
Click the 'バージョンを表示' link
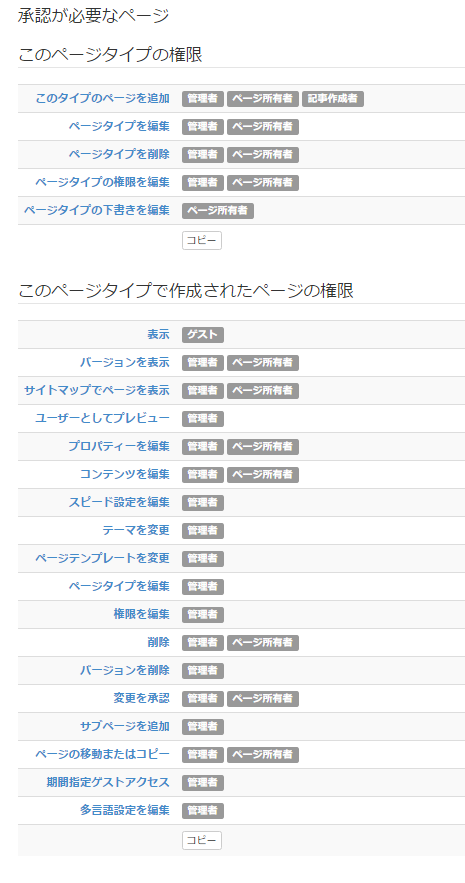click(124, 363)
